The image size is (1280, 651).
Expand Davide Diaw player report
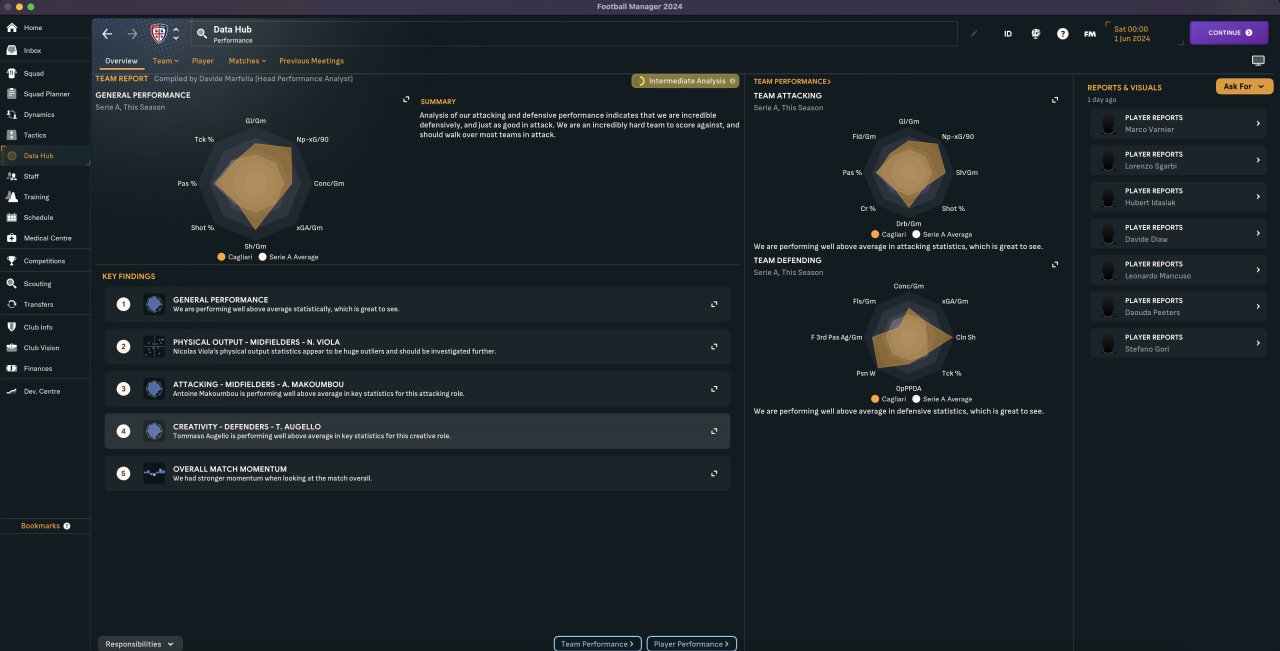pos(1258,233)
